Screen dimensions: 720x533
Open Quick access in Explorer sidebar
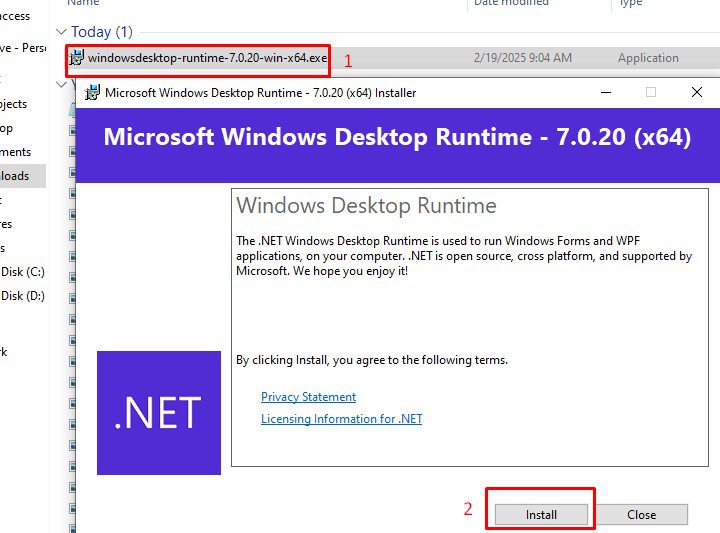coord(15,16)
